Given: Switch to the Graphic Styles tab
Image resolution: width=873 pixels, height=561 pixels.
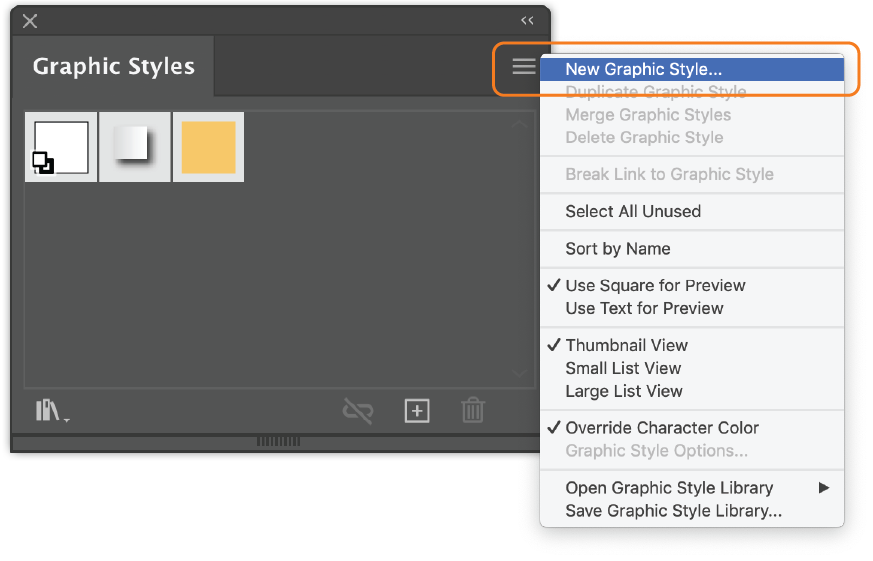Looking at the screenshot, I should point(114,66).
